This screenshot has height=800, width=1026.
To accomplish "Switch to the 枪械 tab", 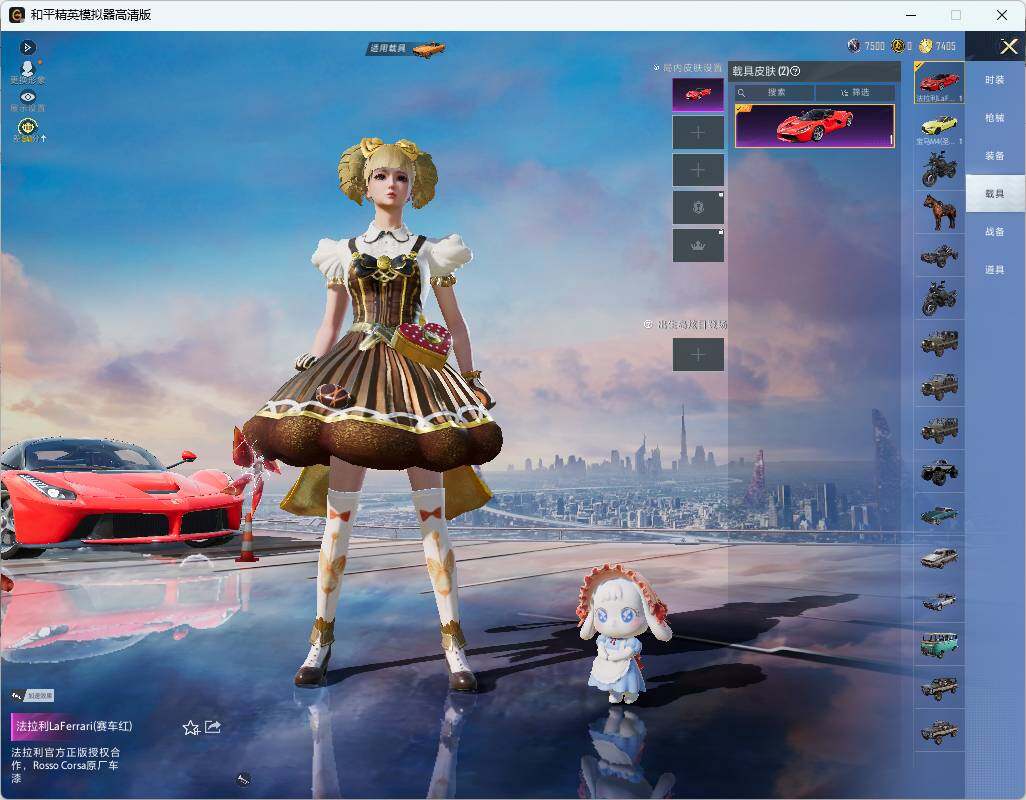I will (x=995, y=118).
